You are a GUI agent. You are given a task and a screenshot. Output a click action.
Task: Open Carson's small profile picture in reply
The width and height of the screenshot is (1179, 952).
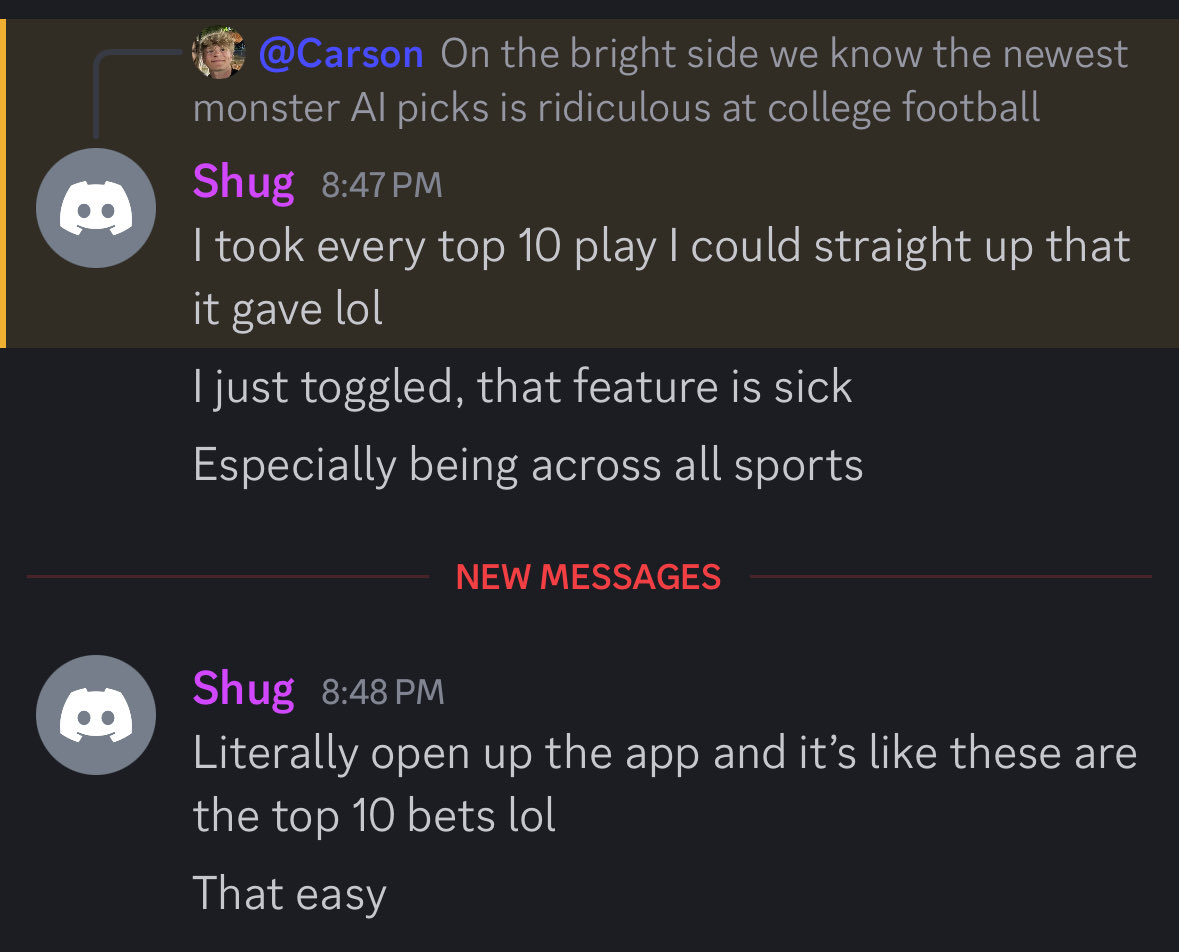coord(219,53)
